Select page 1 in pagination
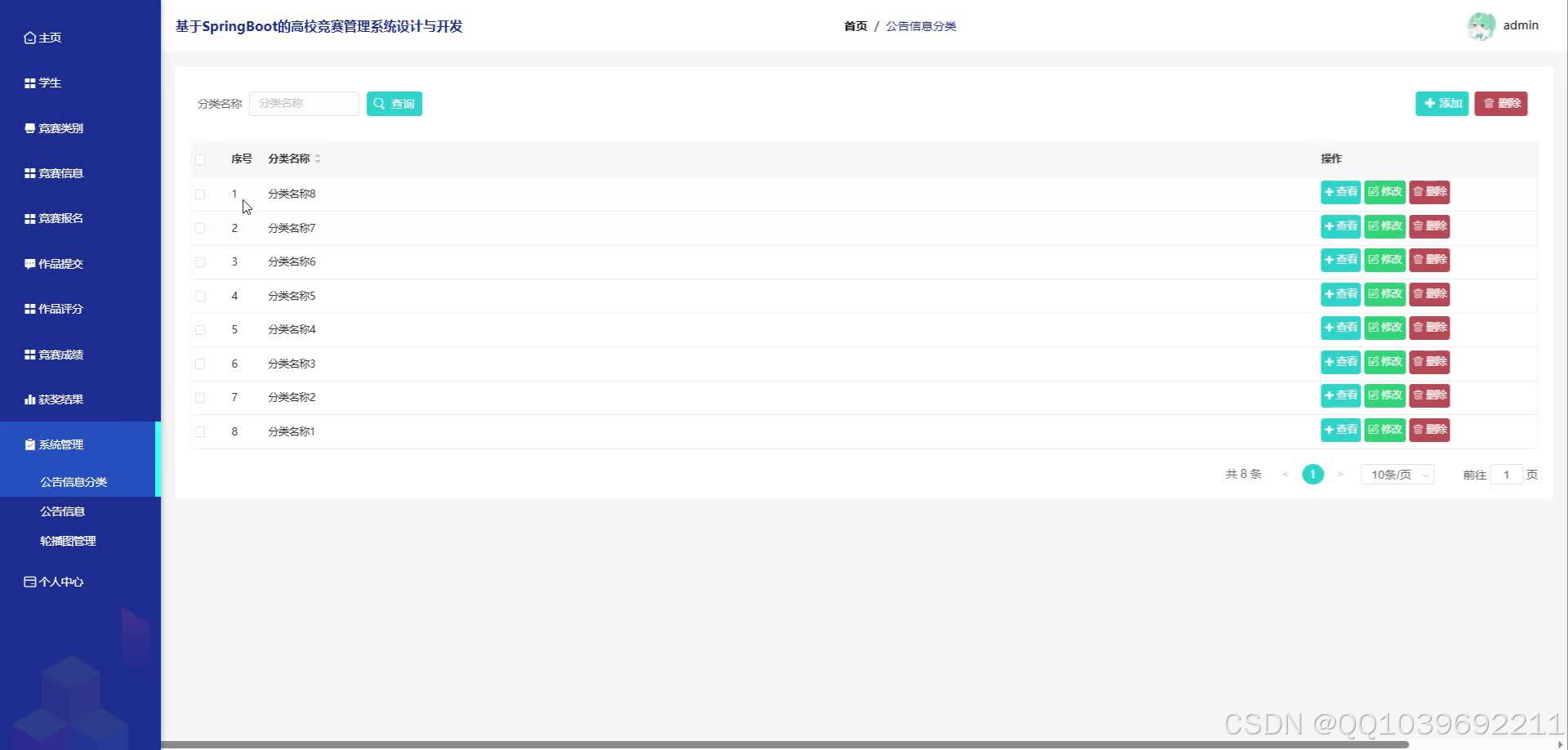Screen dimensions: 1568x750 point(1313,475)
